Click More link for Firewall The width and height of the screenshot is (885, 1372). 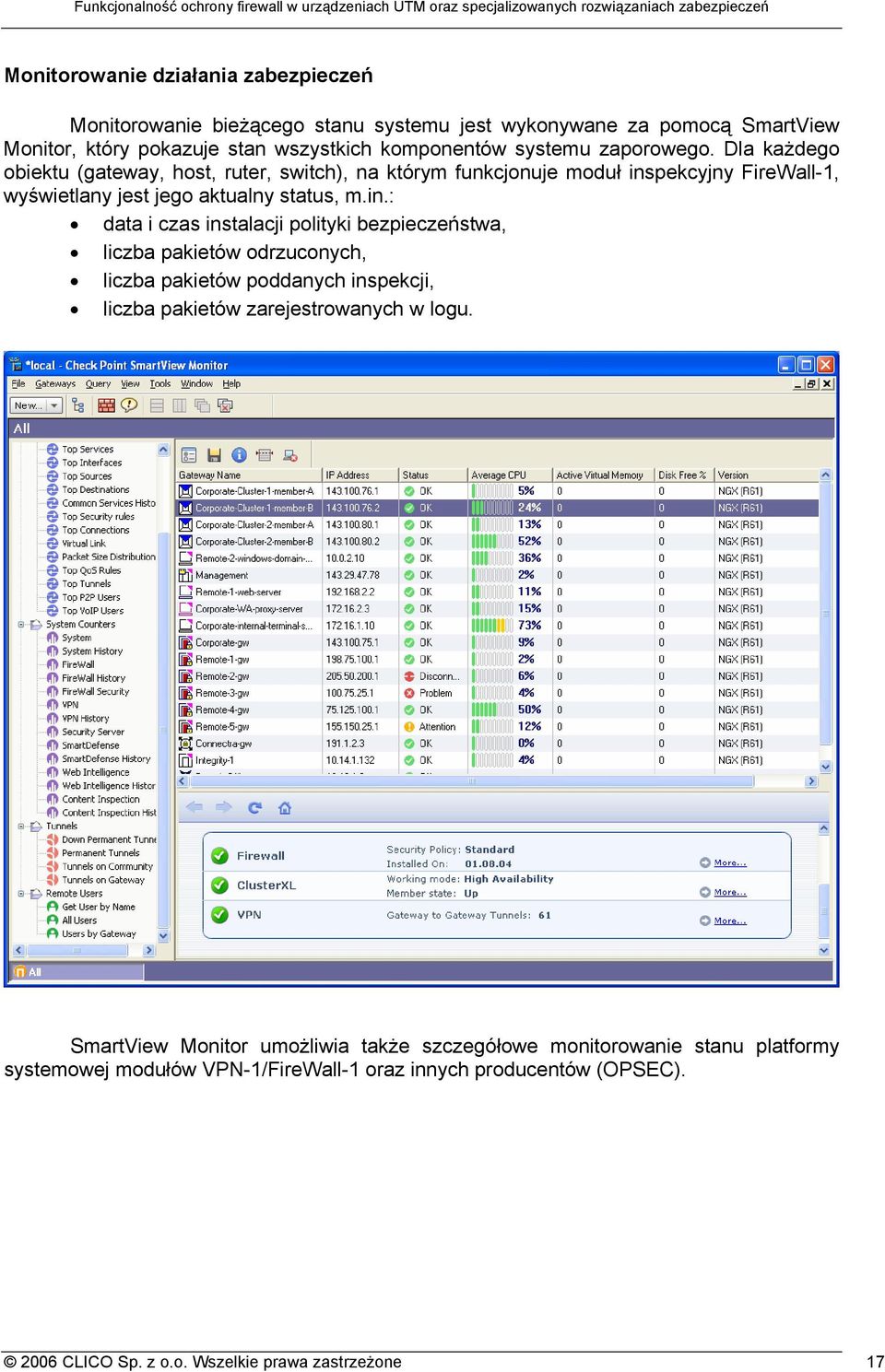[730, 863]
